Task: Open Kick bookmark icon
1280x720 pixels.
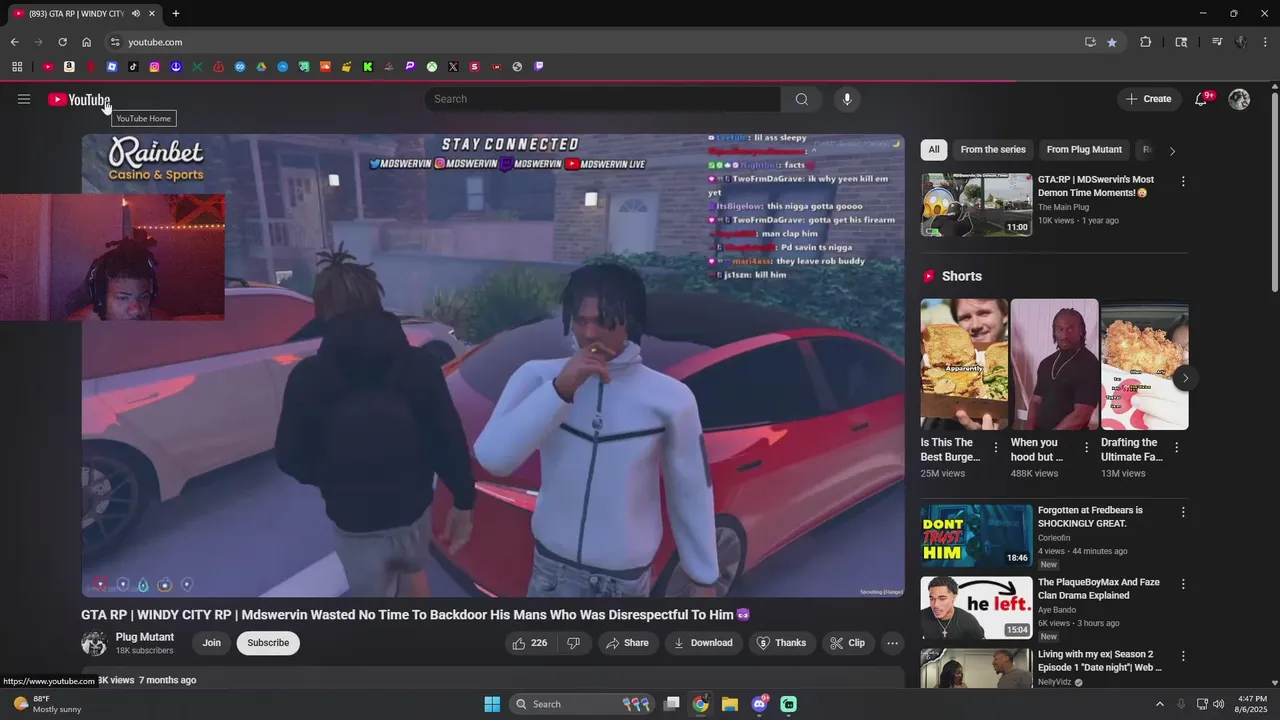Action: 368,67
